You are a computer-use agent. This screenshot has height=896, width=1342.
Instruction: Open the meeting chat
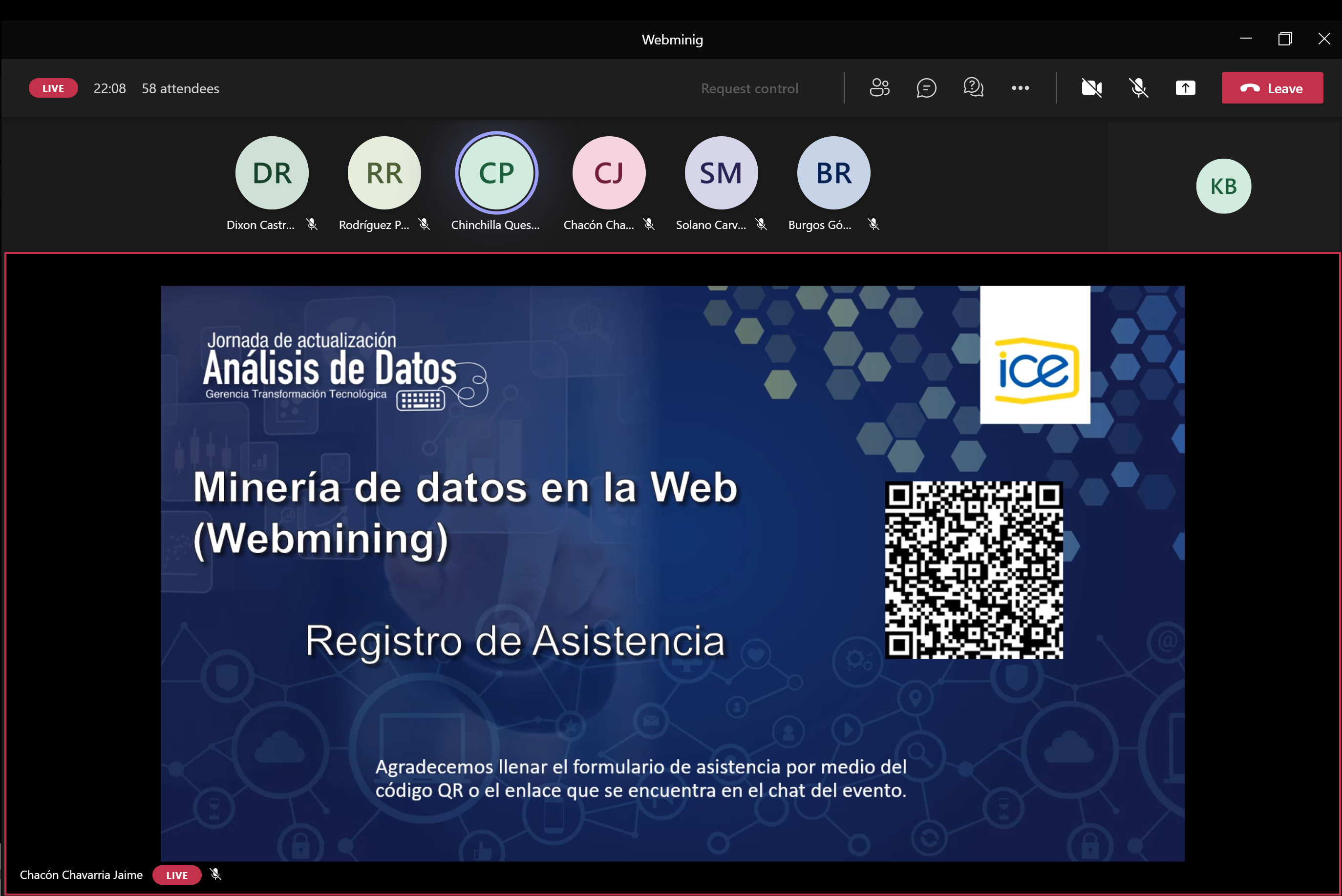tap(926, 88)
